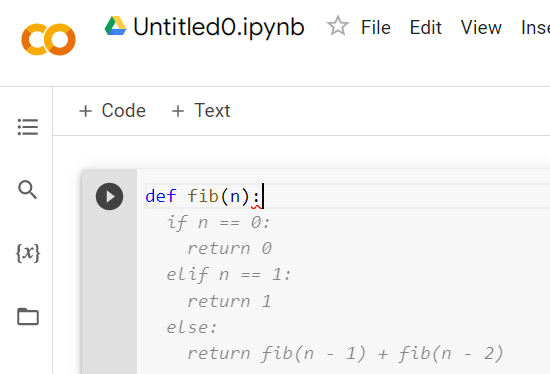Add a new Text cell

coord(201,111)
